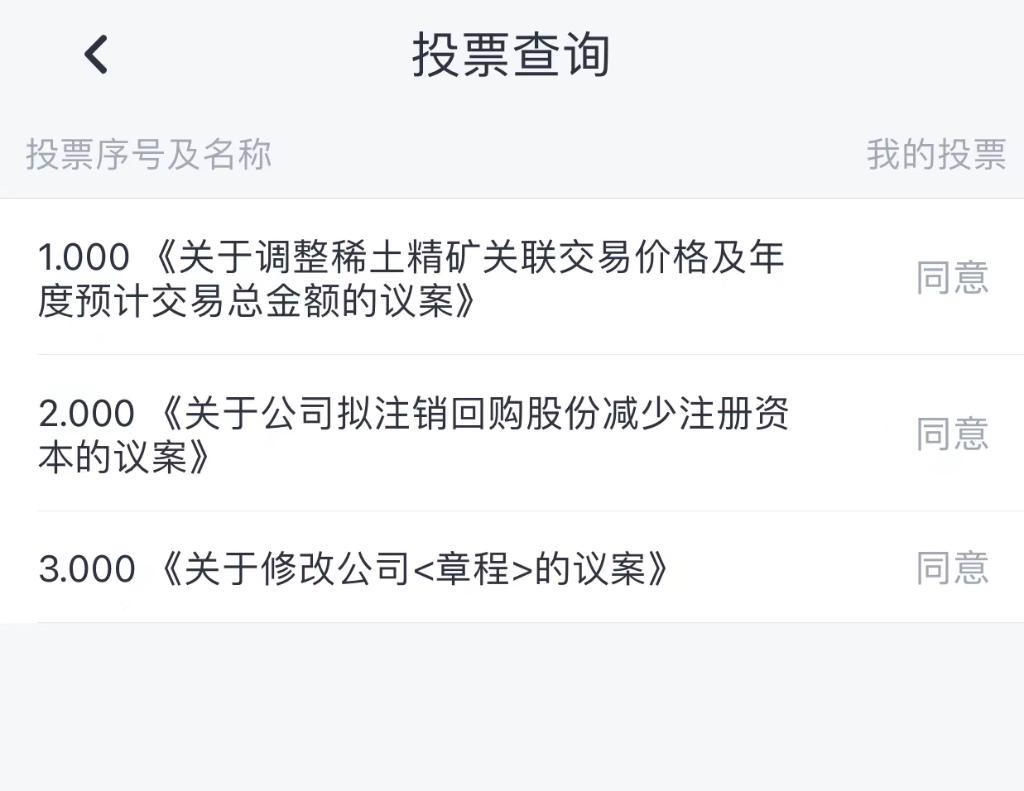Open the 关于调整稀土精矿关联交易价格 proposal line

(470, 258)
